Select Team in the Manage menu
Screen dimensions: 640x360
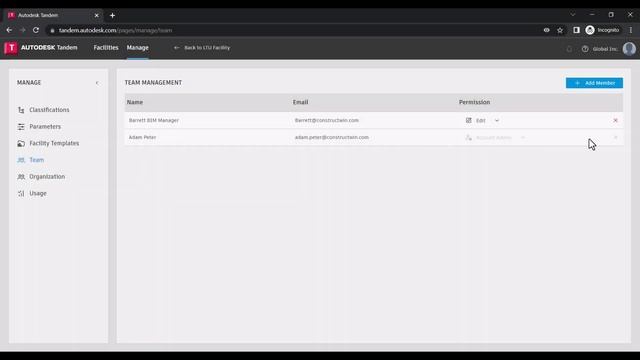36,160
